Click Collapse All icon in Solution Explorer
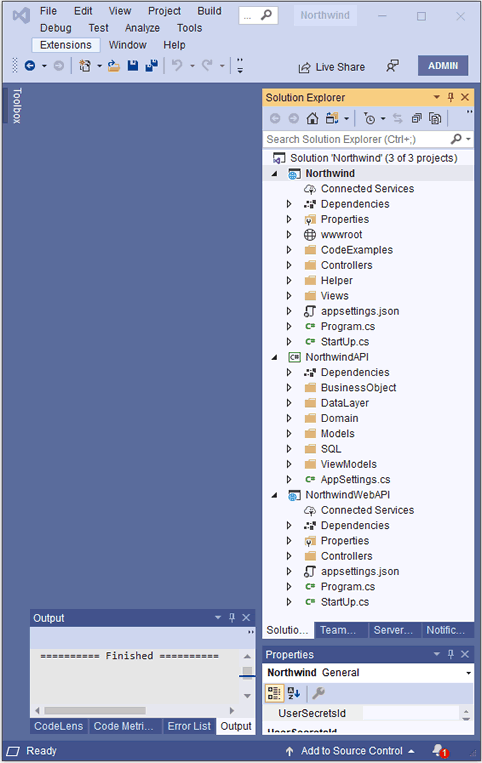Screen dimensions: 482x763 (x=417, y=118)
